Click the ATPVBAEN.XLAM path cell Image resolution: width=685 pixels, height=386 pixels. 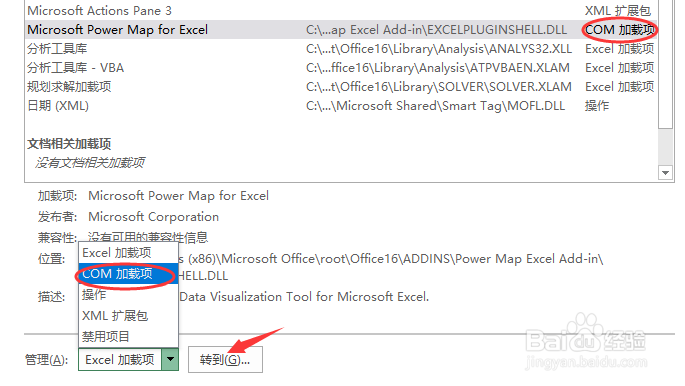click(x=437, y=68)
